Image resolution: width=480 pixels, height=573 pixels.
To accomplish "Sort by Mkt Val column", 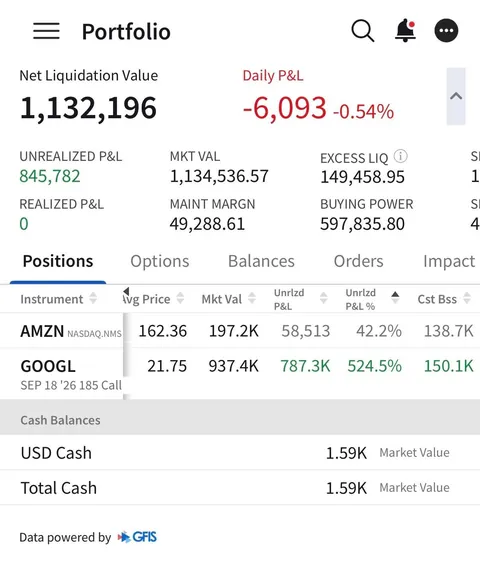I will pos(228,299).
